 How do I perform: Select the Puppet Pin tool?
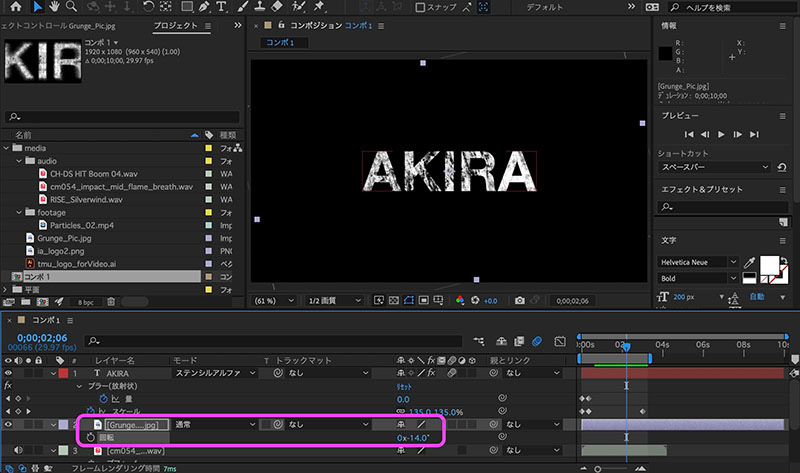click(x=319, y=7)
